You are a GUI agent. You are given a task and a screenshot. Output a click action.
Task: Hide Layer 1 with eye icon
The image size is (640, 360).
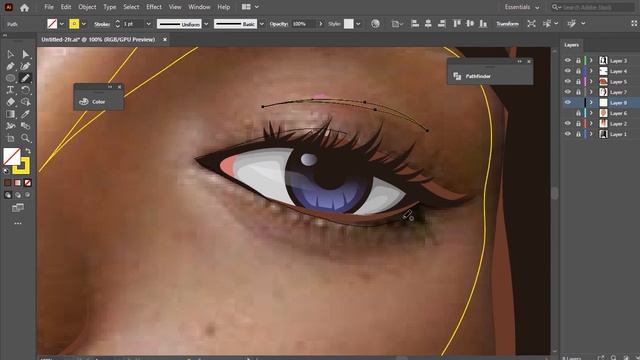coord(568,134)
